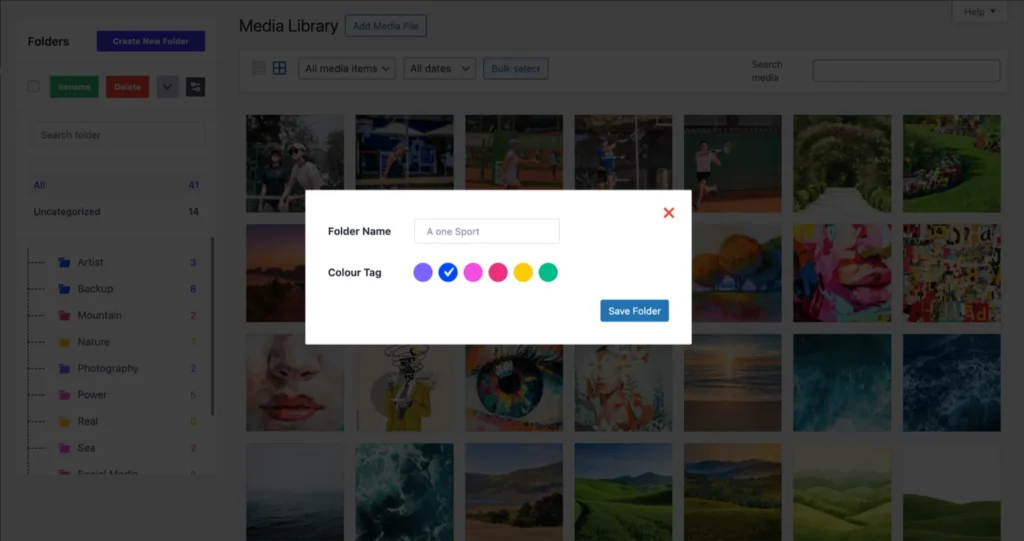Close the folder dialog with red X
The height and width of the screenshot is (541, 1024).
coord(668,213)
